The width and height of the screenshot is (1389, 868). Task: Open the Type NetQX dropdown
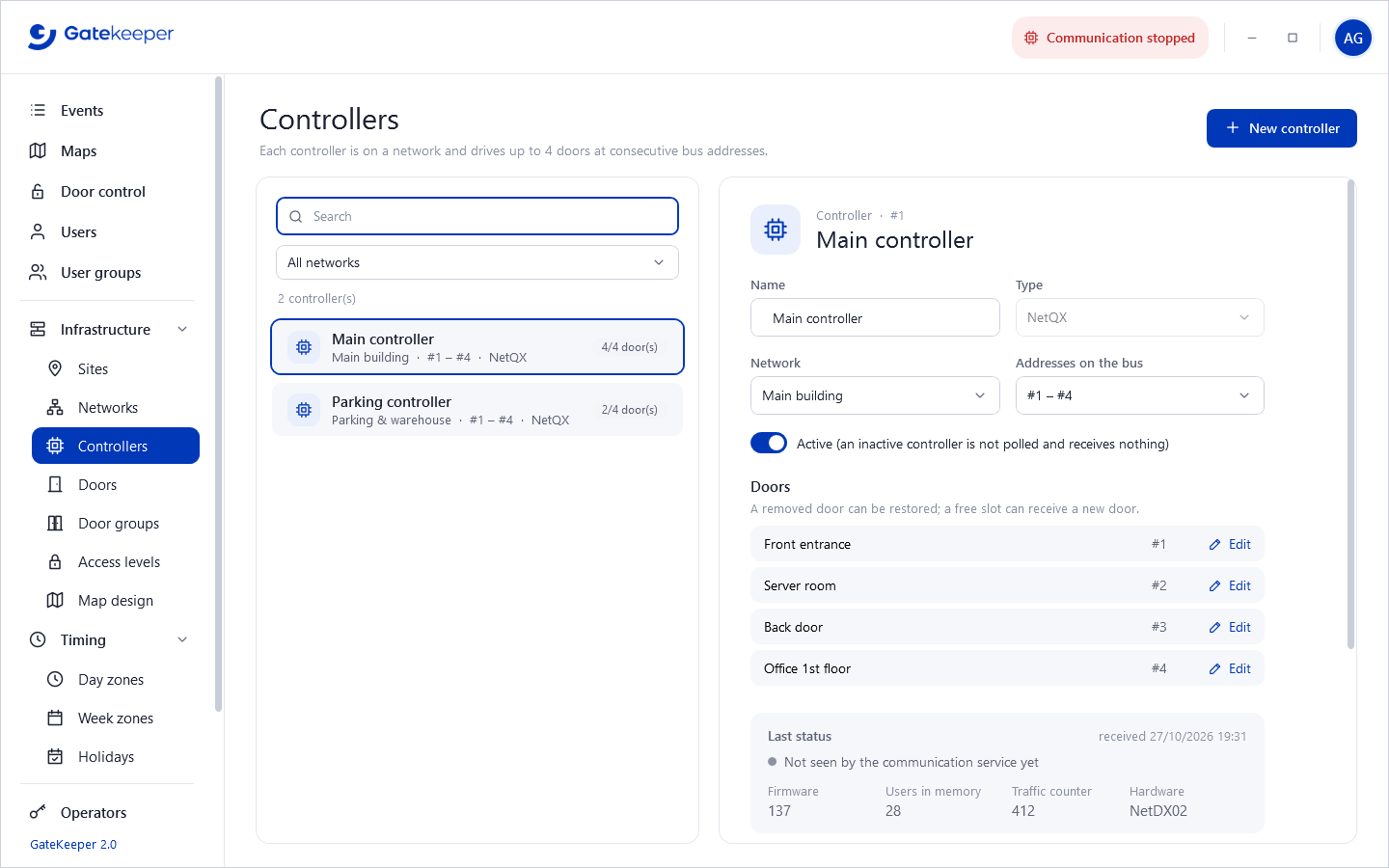1139,317
